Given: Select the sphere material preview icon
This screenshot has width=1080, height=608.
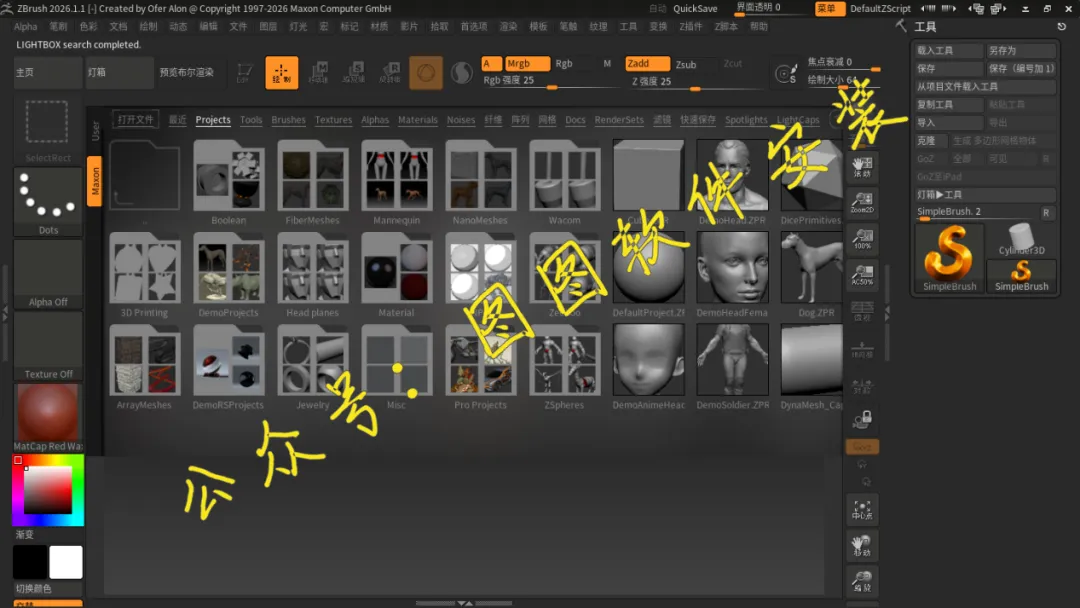Looking at the screenshot, I should pos(426,72).
